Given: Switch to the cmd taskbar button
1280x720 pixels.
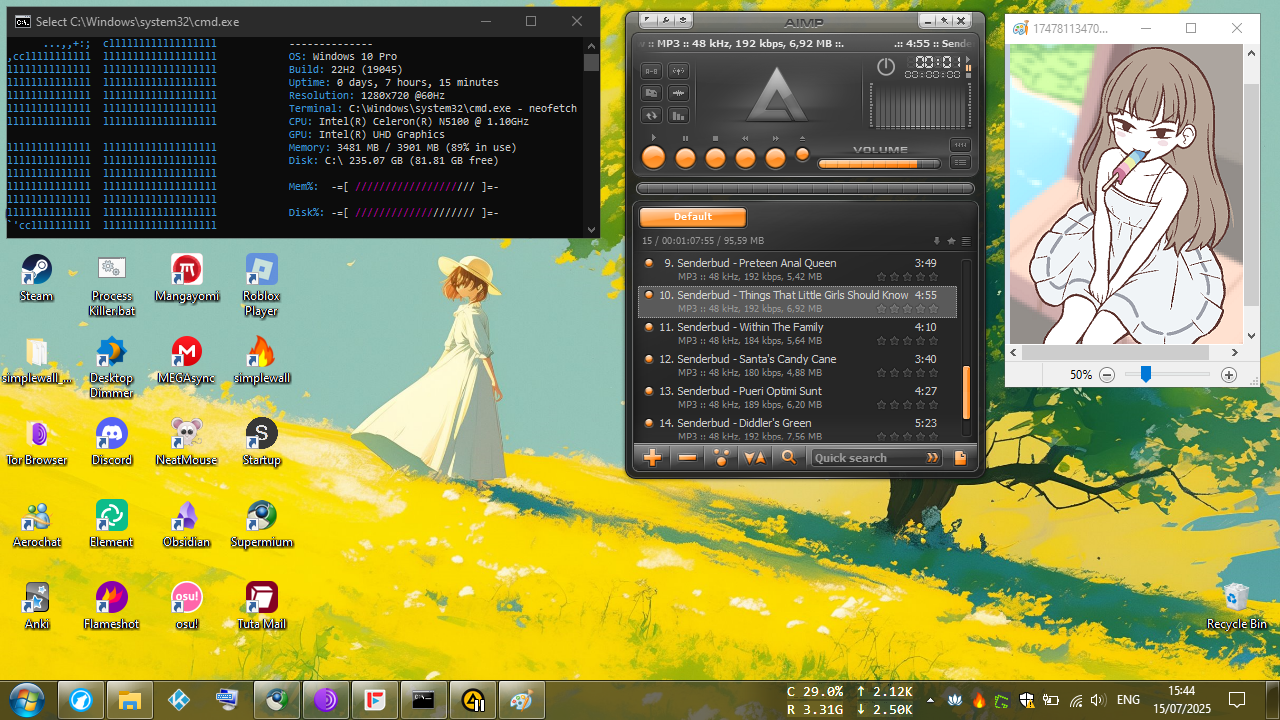Looking at the screenshot, I should tap(423, 700).
